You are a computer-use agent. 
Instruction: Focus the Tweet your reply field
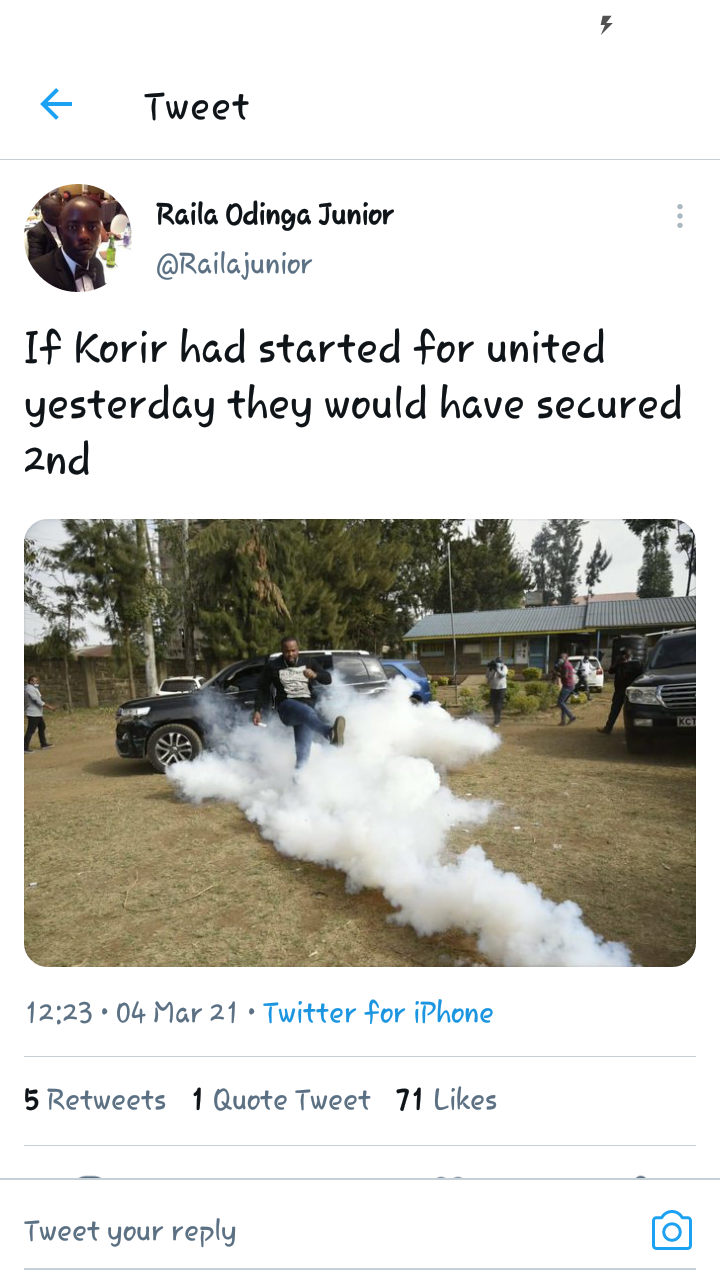pos(330,1231)
